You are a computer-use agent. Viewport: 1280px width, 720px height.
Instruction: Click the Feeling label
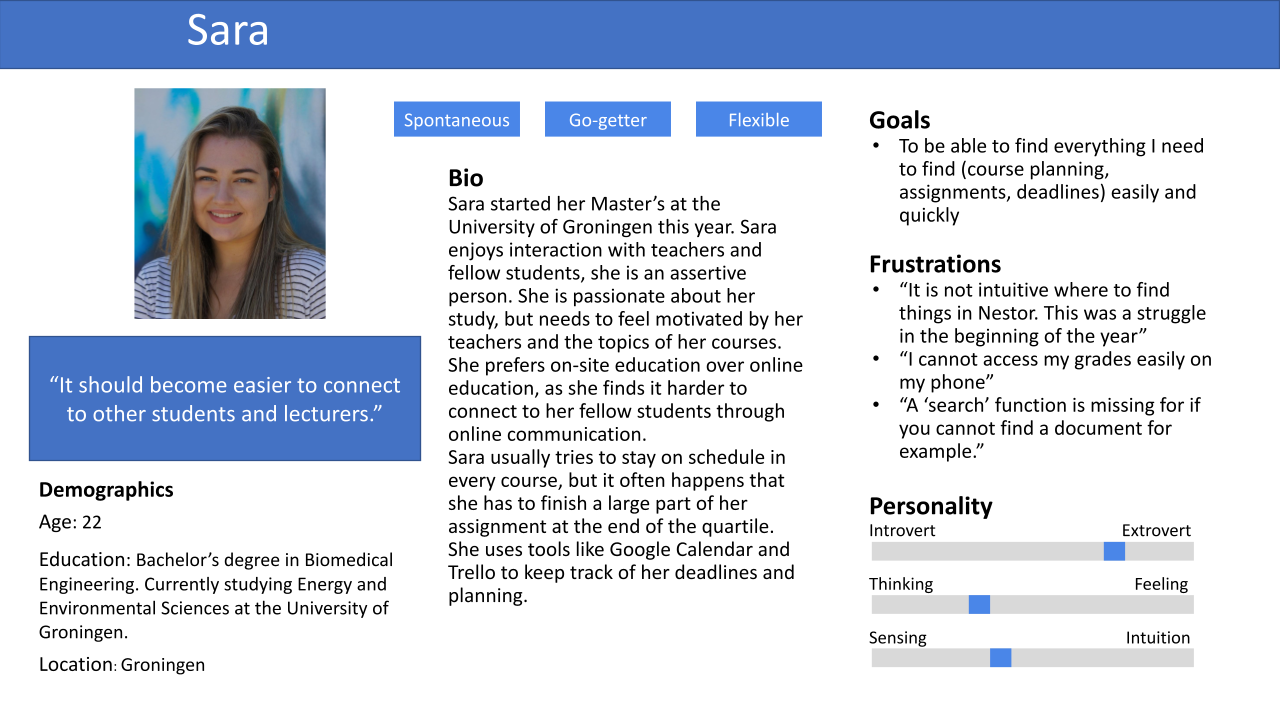1161,584
